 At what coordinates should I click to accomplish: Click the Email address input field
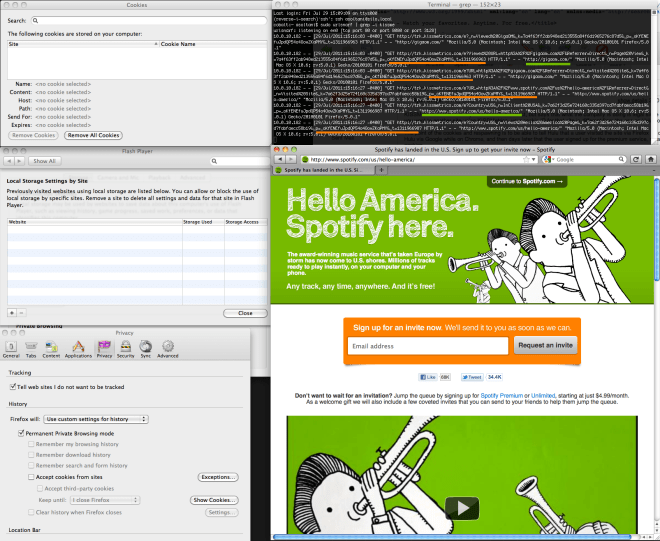click(428, 345)
